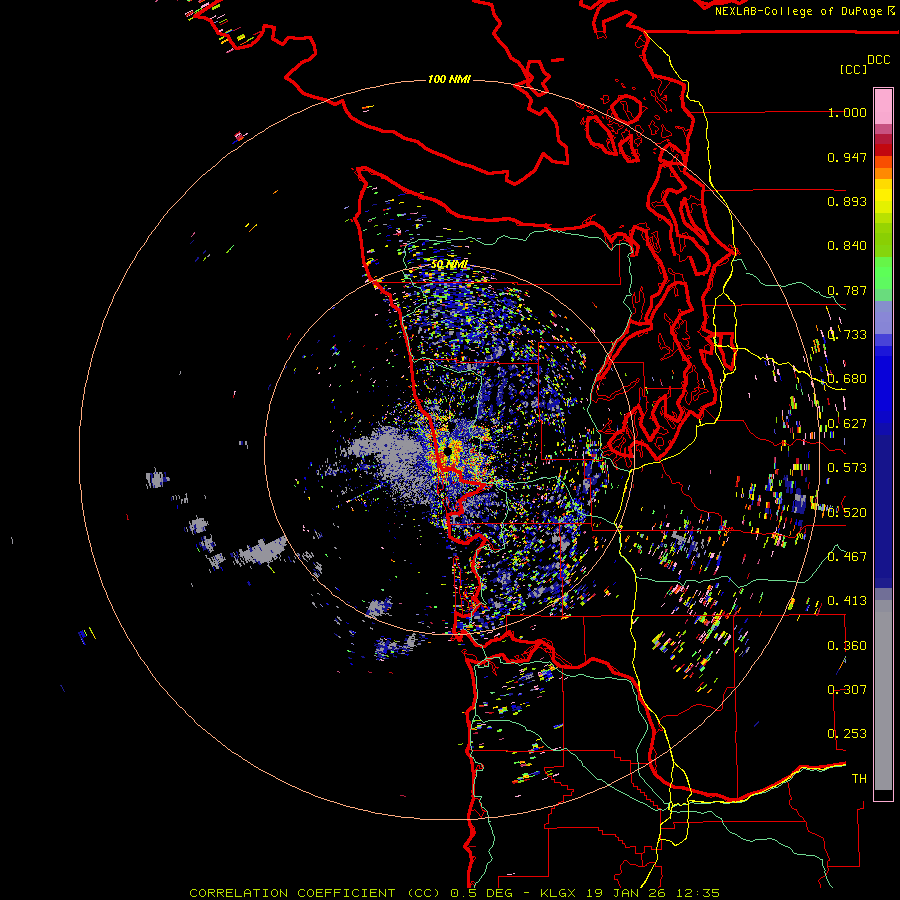Click the 0.947 color scale value
Screen dimensions: 900x900
tap(847, 157)
